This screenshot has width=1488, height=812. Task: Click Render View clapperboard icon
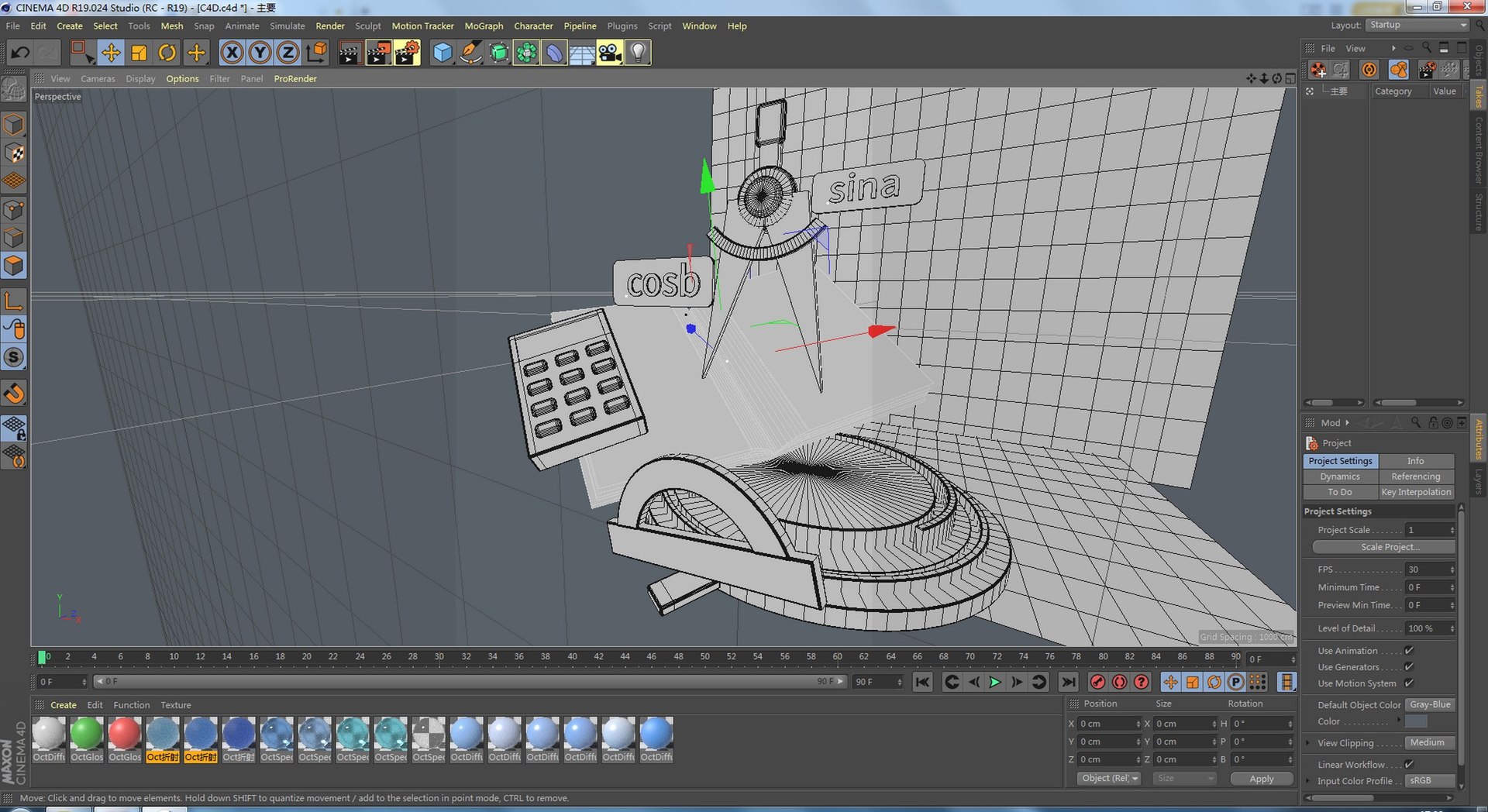click(x=350, y=53)
